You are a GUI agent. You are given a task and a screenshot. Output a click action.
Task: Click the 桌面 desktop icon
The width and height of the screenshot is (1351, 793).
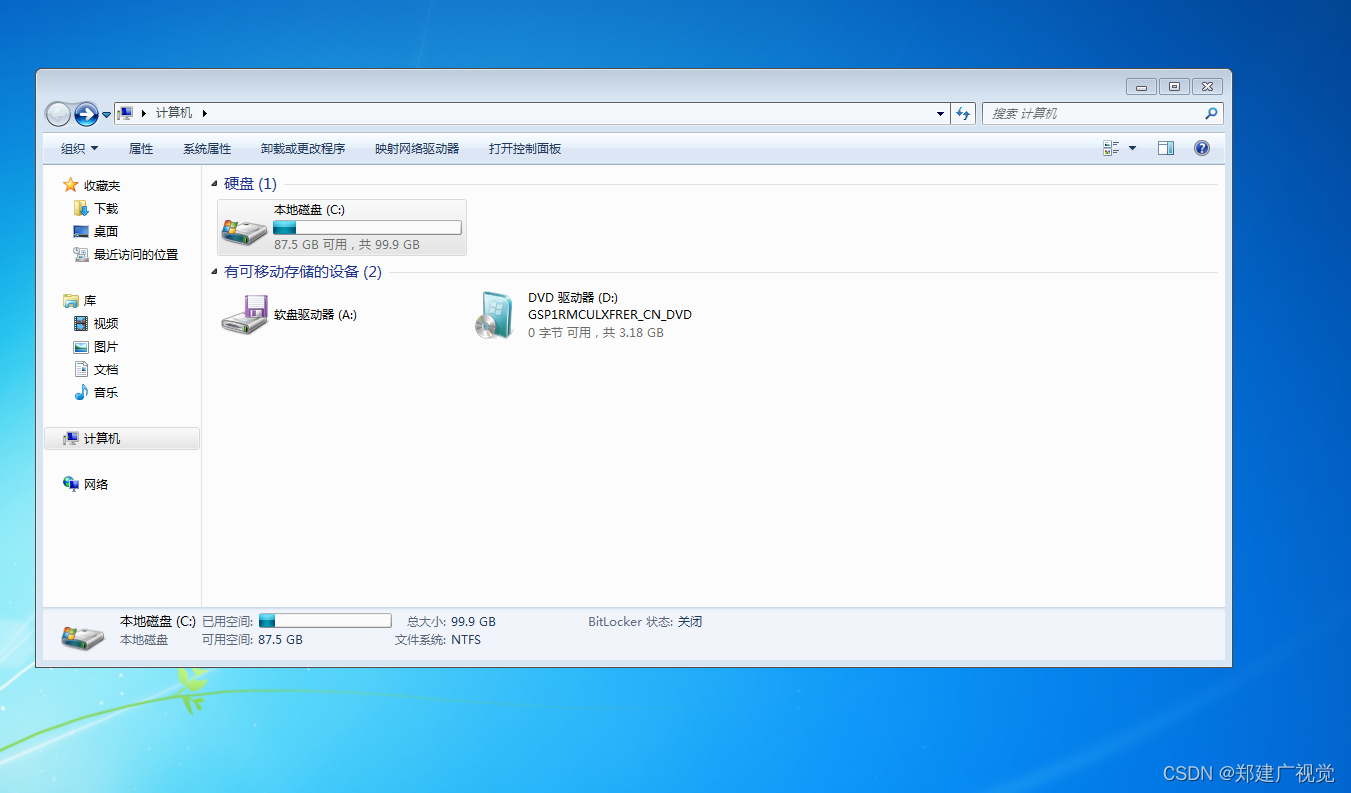(81, 231)
